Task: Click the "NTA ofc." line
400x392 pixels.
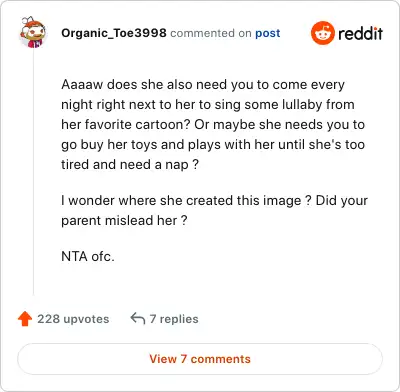Action: pyautogui.click(x=88, y=256)
